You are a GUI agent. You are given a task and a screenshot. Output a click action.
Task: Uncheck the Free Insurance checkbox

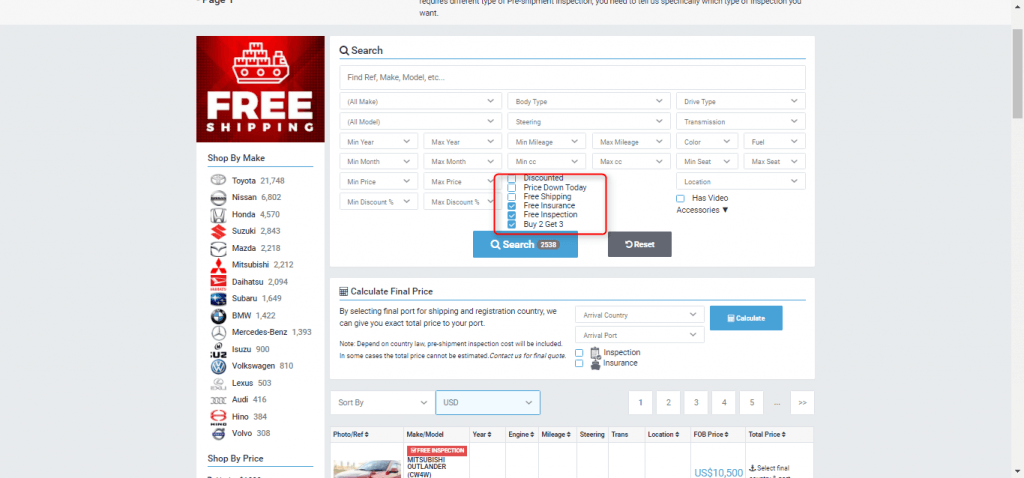(x=512, y=206)
